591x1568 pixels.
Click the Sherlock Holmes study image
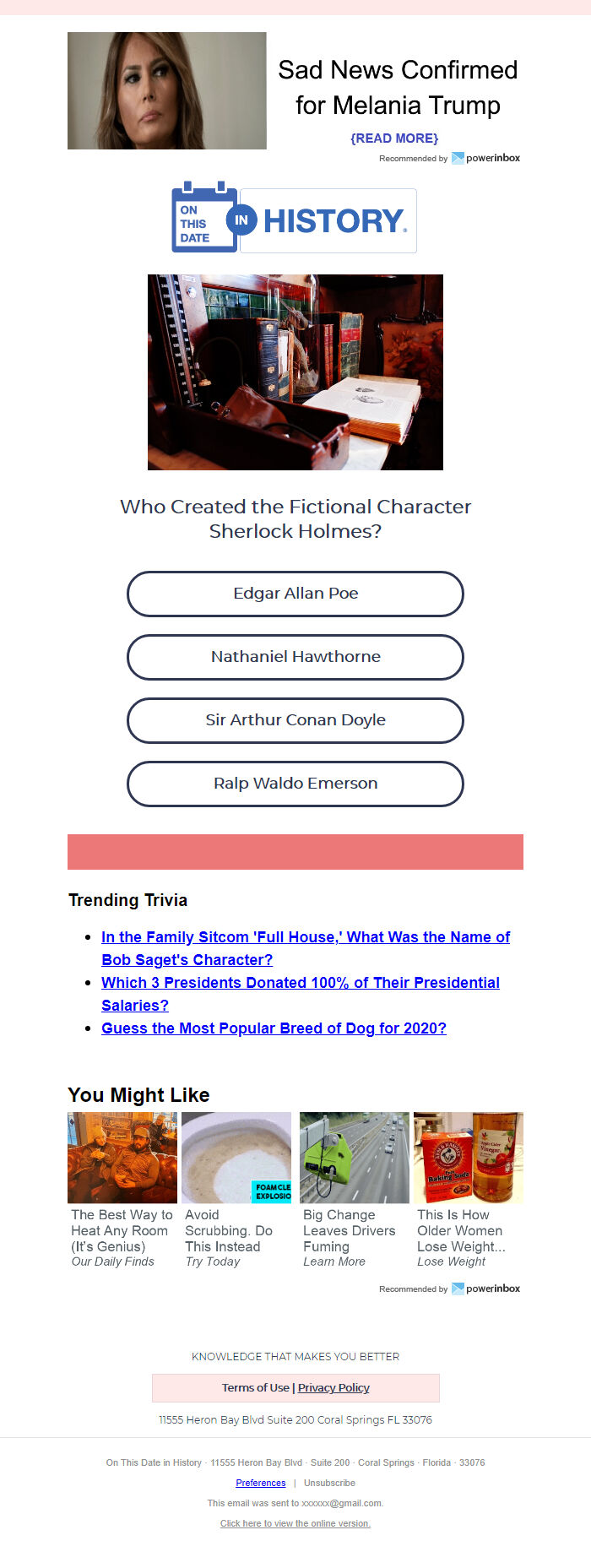pyautogui.click(x=295, y=372)
